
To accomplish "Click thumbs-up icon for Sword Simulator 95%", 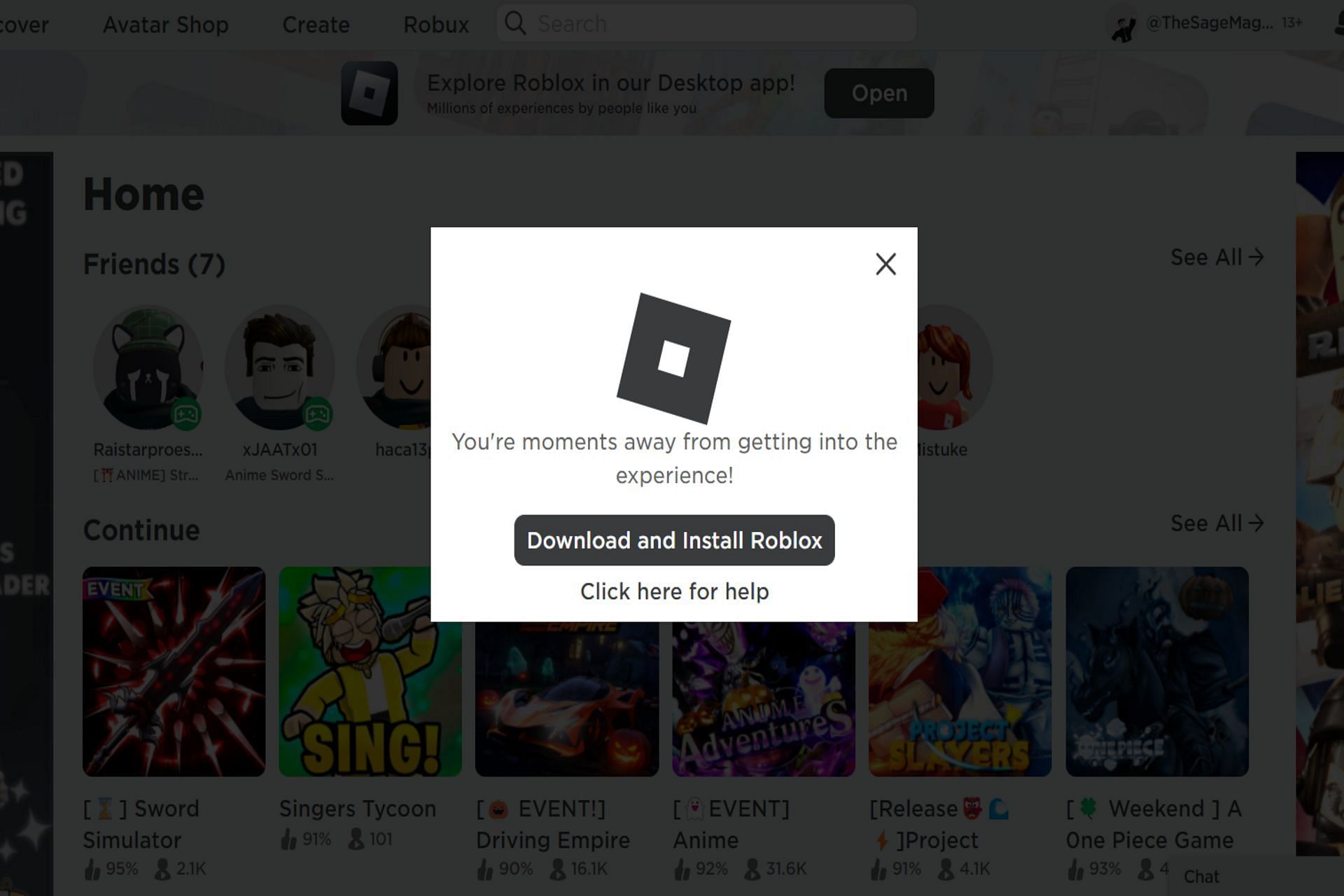I will (x=92, y=869).
